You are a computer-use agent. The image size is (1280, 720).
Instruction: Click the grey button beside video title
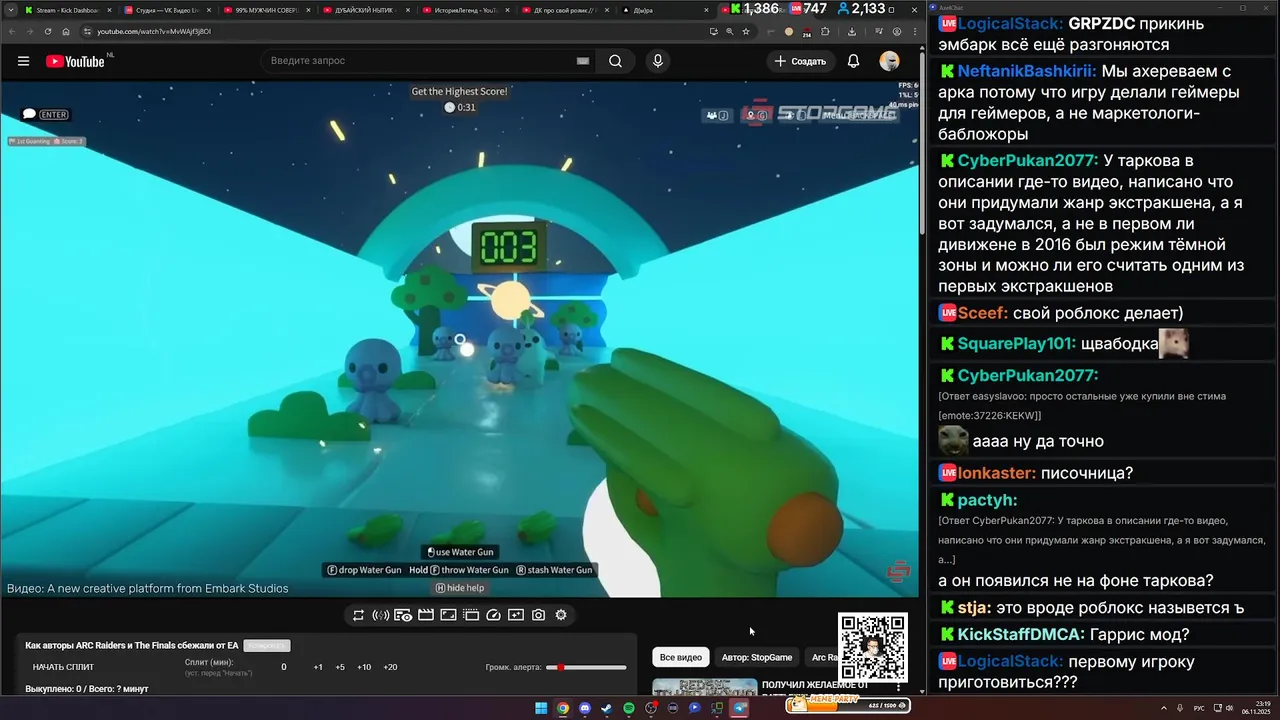pos(267,646)
